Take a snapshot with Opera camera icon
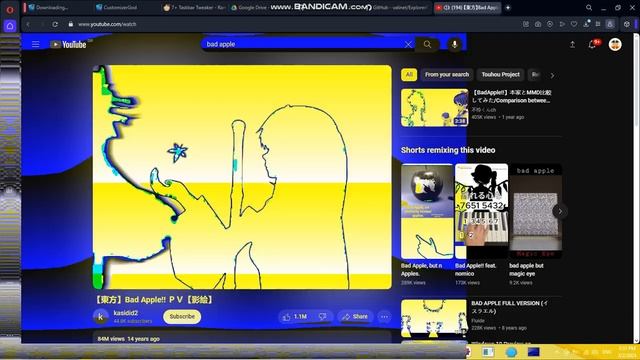The image size is (640, 360). 538,24
